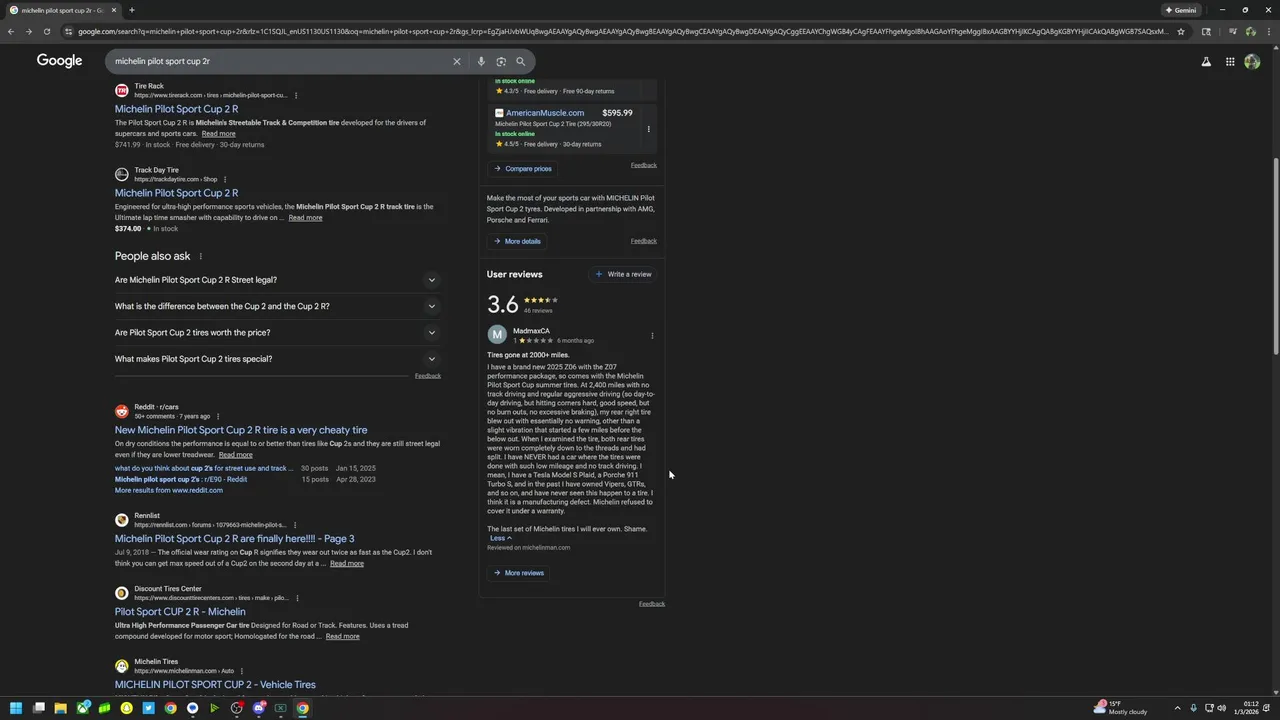The image size is (1280, 720).
Task: Open options for the Track Day Tire result
Action: [225, 180]
